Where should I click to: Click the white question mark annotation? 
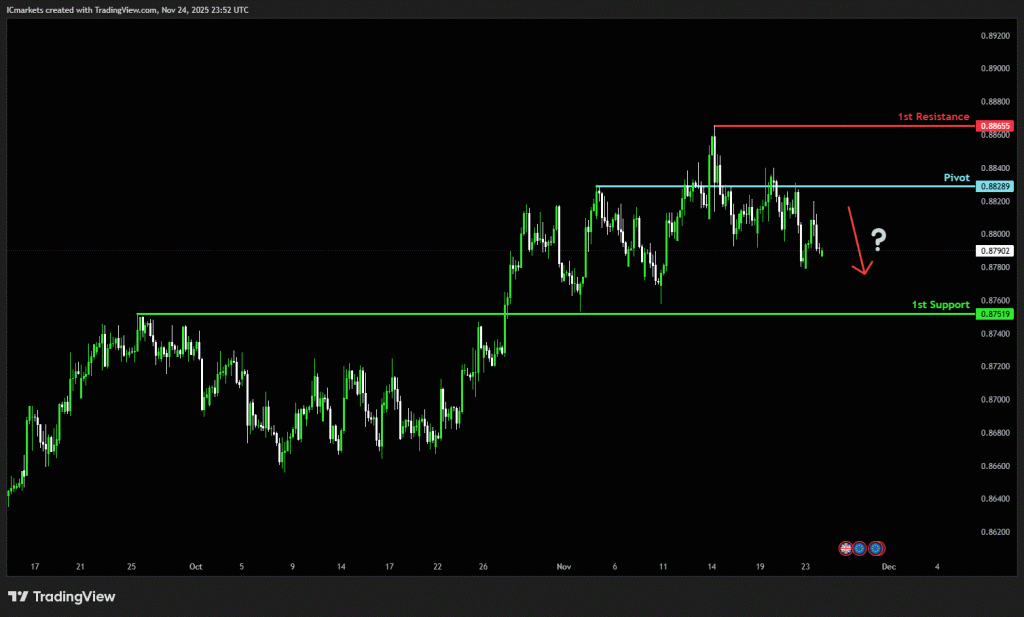[878, 239]
